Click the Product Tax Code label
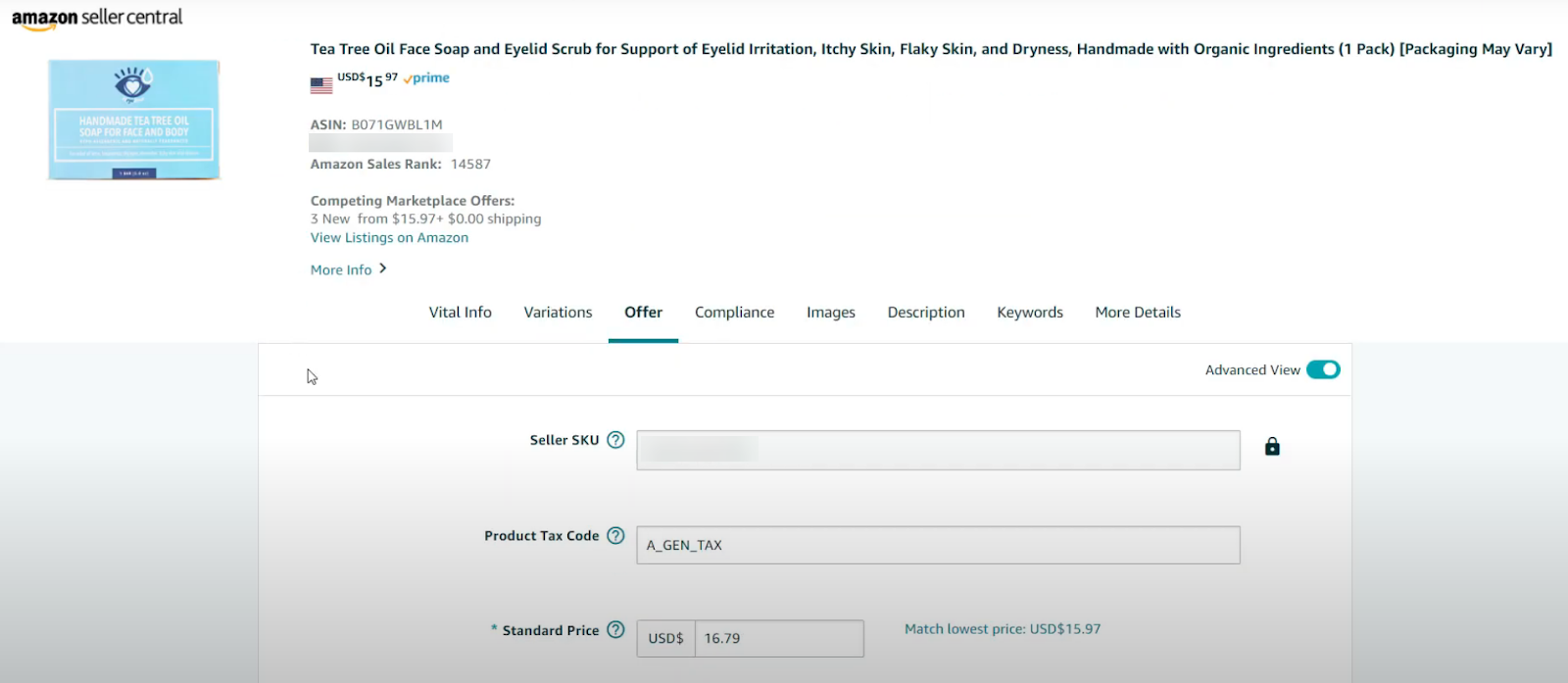This screenshot has width=1568, height=683. 542,536
